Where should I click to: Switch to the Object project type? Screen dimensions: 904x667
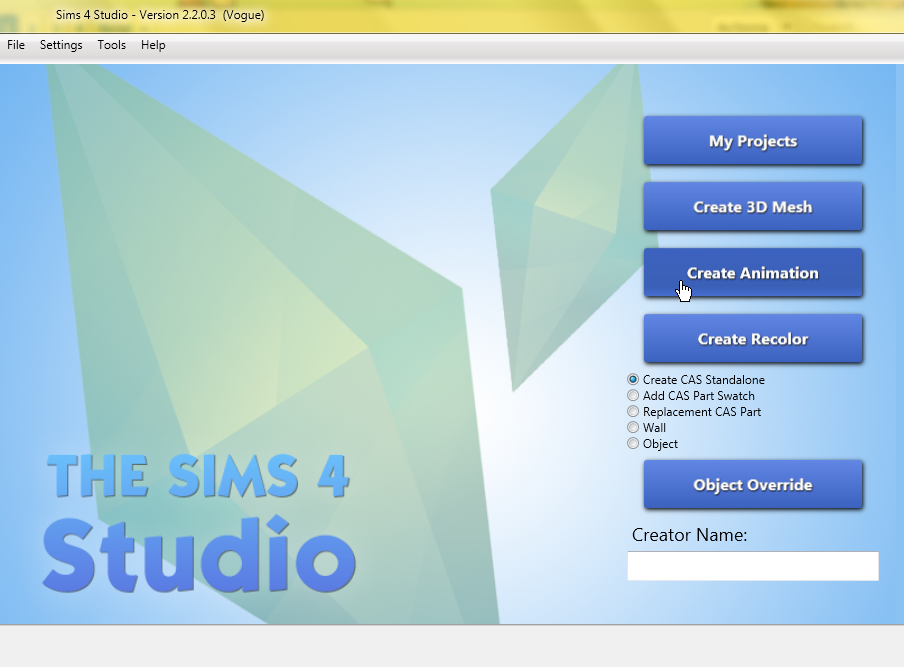(633, 443)
